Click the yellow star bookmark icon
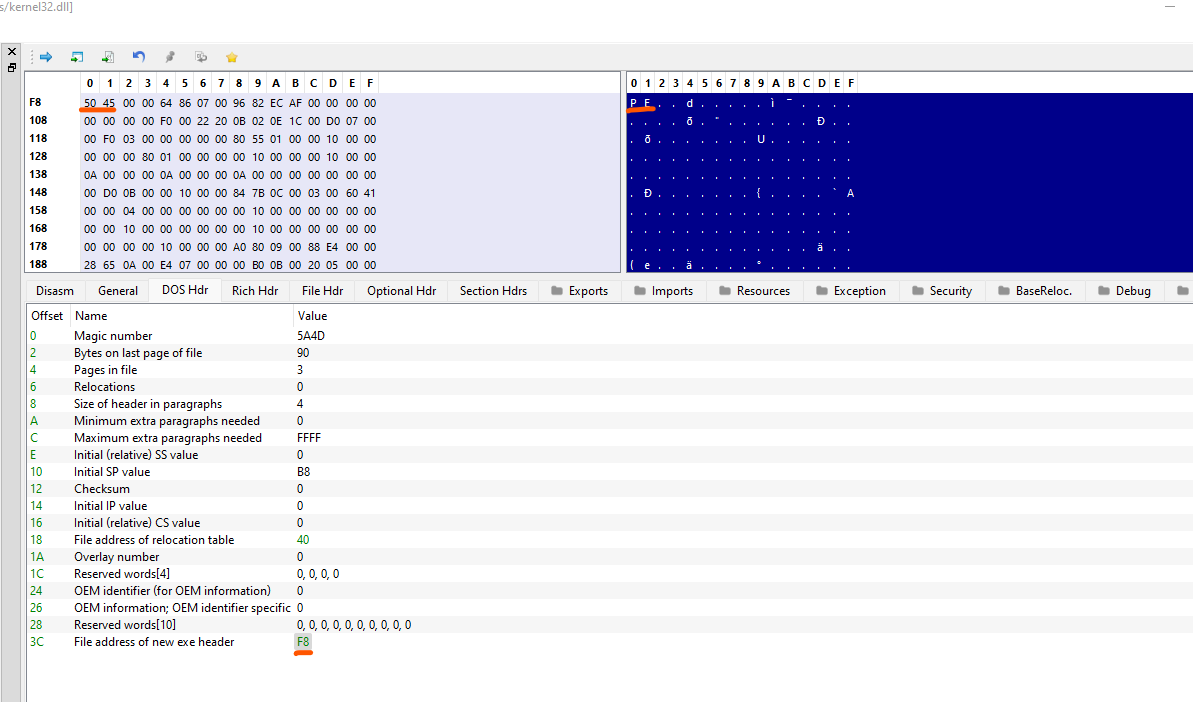 pyautogui.click(x=232, y=57)
